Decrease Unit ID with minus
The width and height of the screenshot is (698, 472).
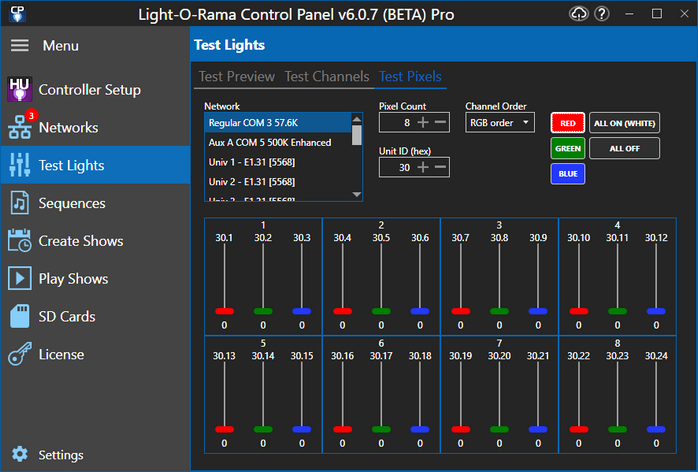tap(440, 167)
